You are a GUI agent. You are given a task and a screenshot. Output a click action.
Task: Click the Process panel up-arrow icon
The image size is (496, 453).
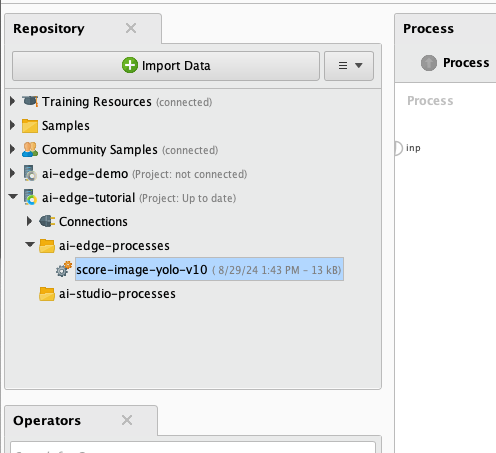click(x=429, y=63)
